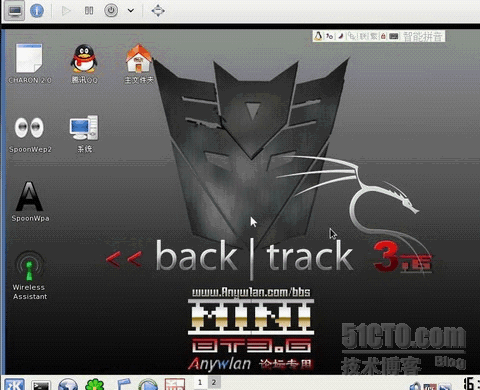Click the input bar keyboard icon
The image size is (480, 390).
tap(394, 36)
